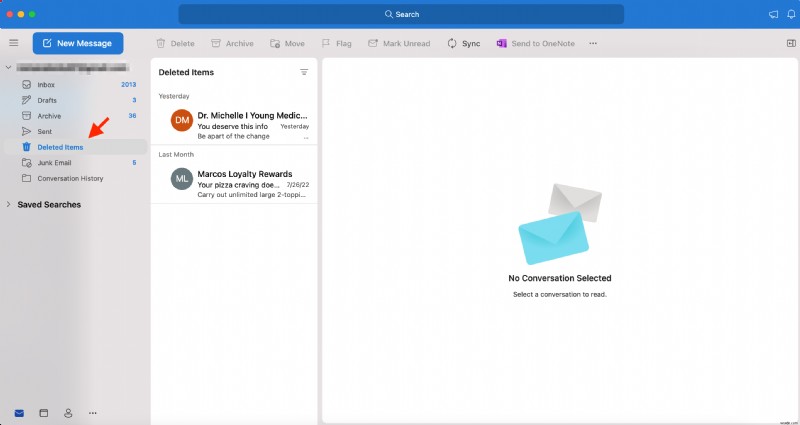Click the Junk Email folder icon
This screenshot has width=800, height=425.
tap(27, 163)
